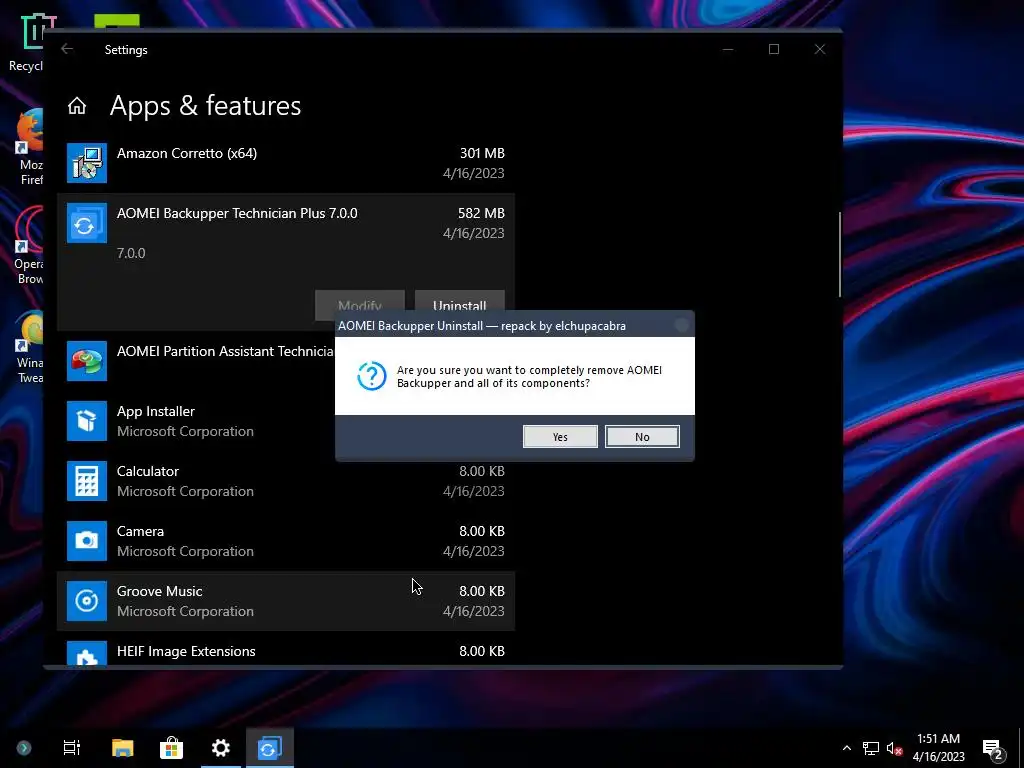The height and width of the screenshot is (768, 1024).
Task: Select the Groove Music icon
Action: (87, 601)
